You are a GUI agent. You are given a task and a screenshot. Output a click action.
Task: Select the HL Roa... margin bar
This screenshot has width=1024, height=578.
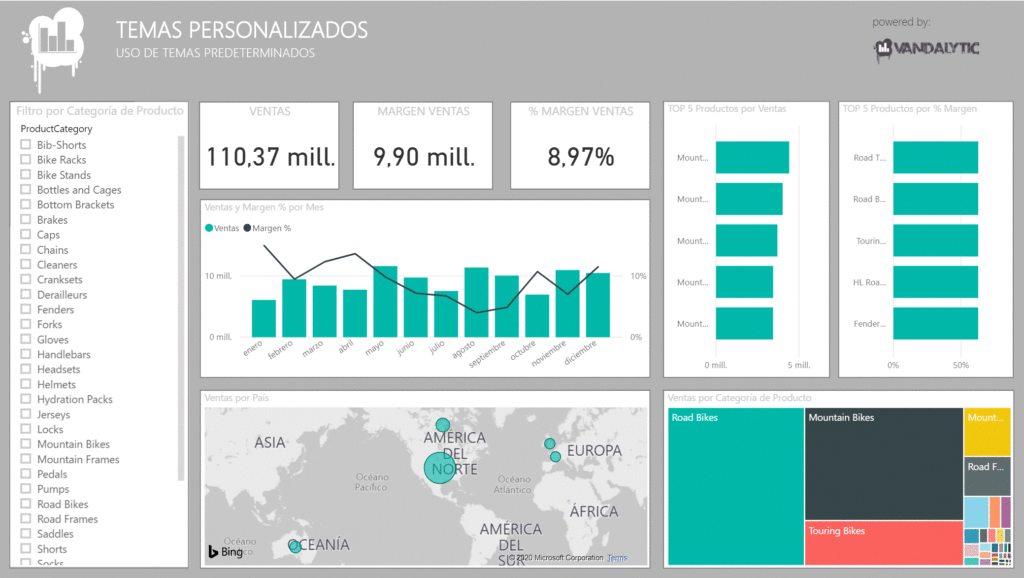[935, 282]
